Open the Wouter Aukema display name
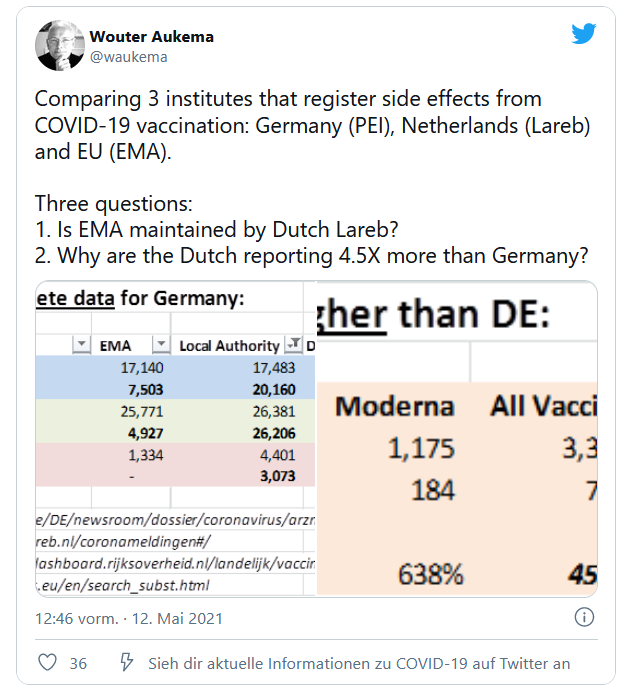Image resolution: width=624 pixels, height=695 pixels. [x=152, y=36]
